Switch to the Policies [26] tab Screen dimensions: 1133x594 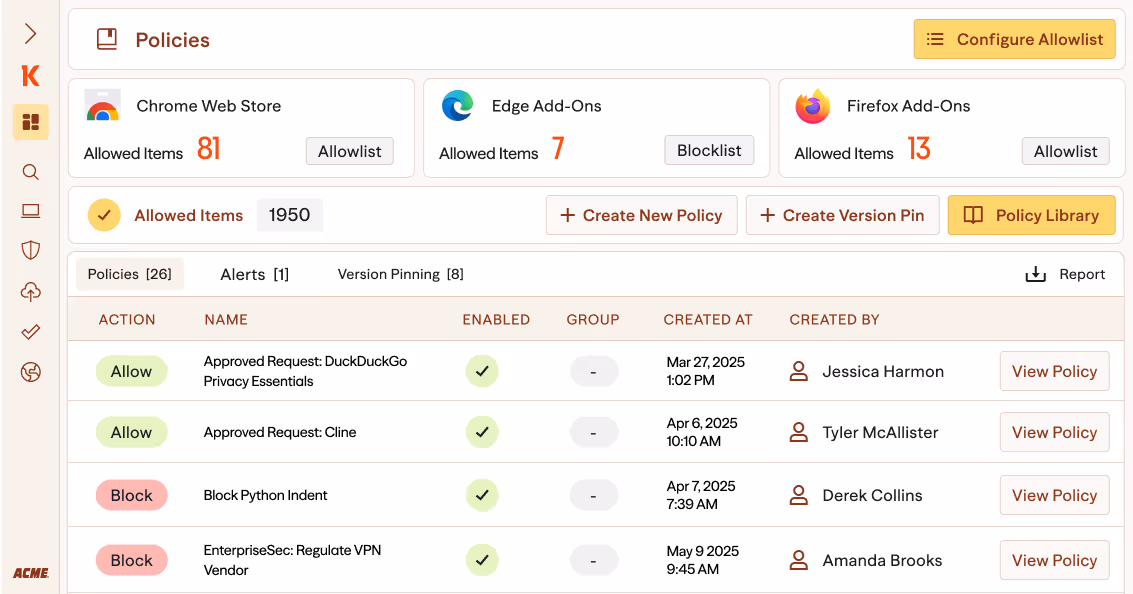click(x=130, y=274)
